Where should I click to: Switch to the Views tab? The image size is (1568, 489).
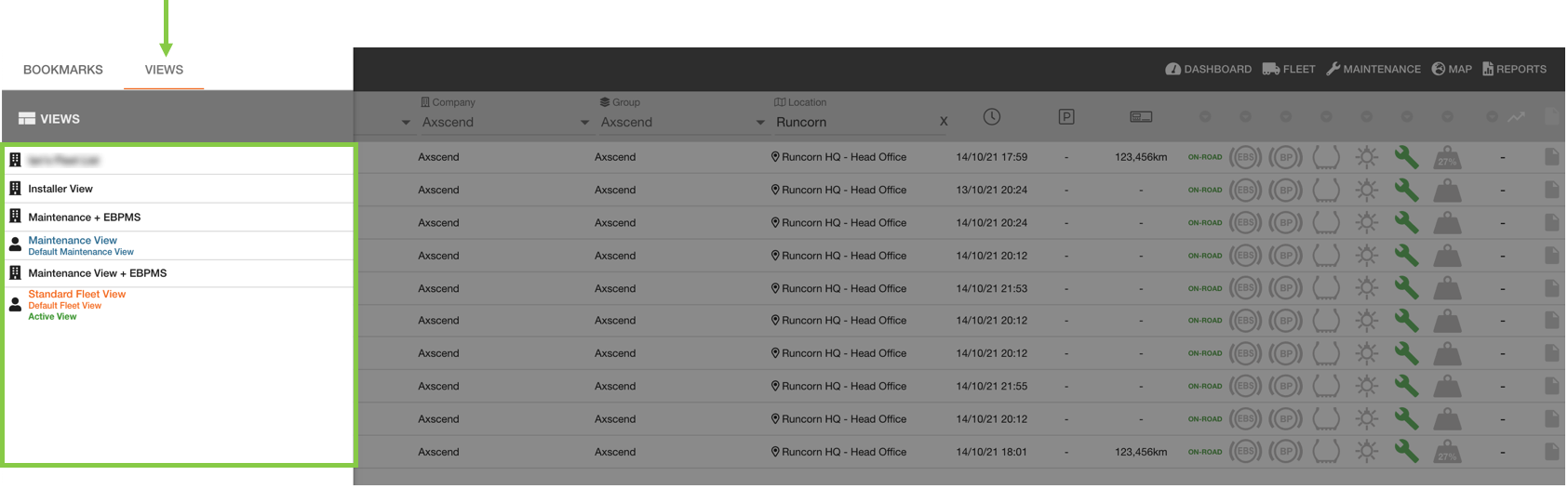[x=164, y=70]
